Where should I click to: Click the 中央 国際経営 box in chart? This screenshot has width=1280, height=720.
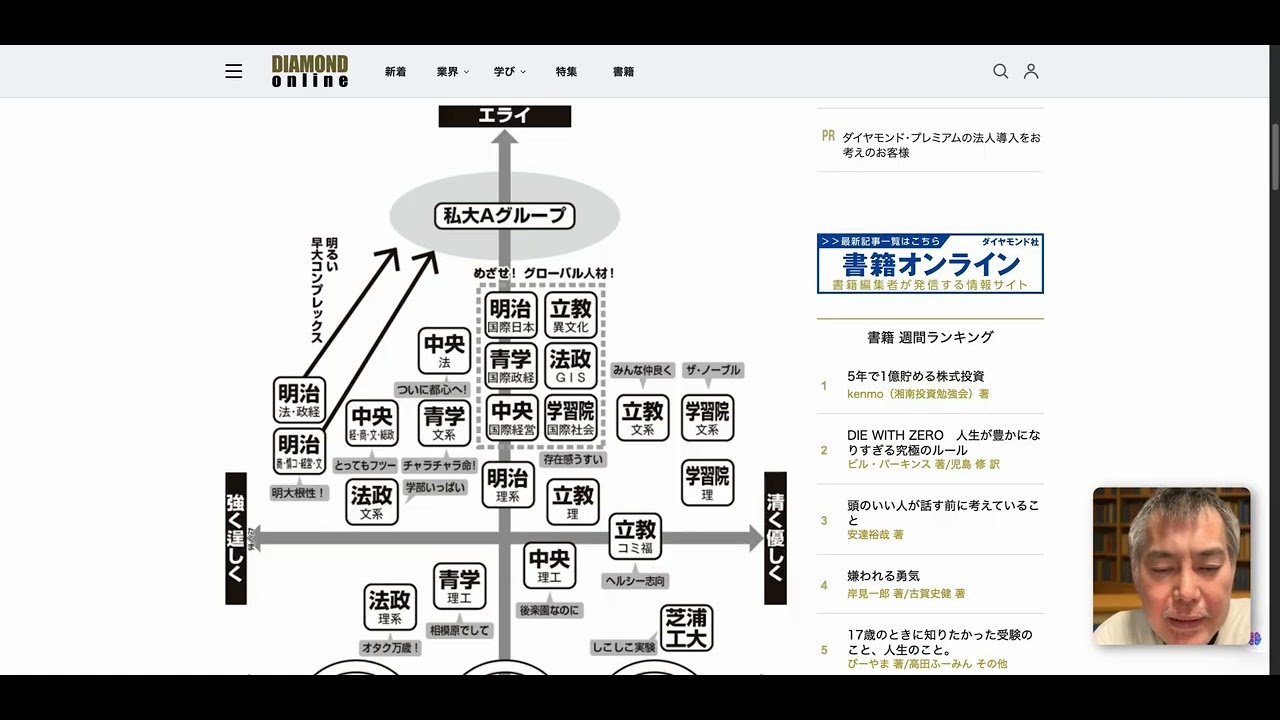(x=511, y=418)
